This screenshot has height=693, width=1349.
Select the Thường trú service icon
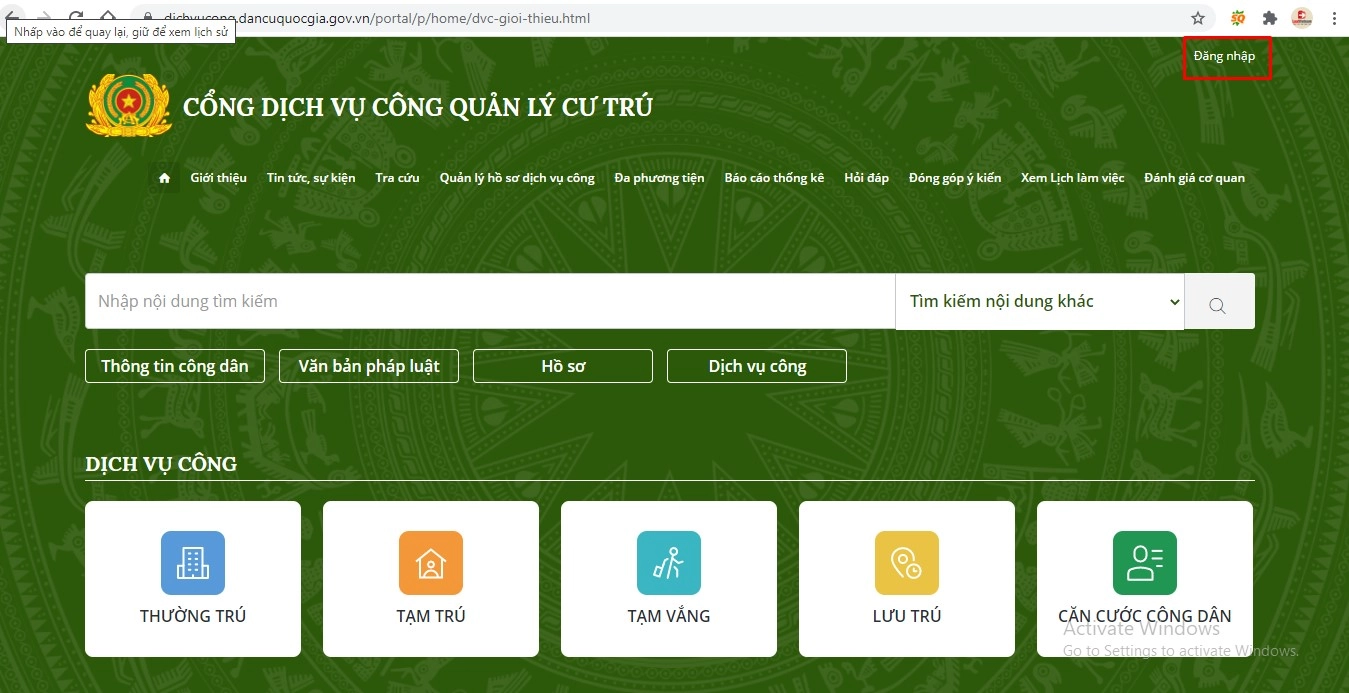[192, 563]
